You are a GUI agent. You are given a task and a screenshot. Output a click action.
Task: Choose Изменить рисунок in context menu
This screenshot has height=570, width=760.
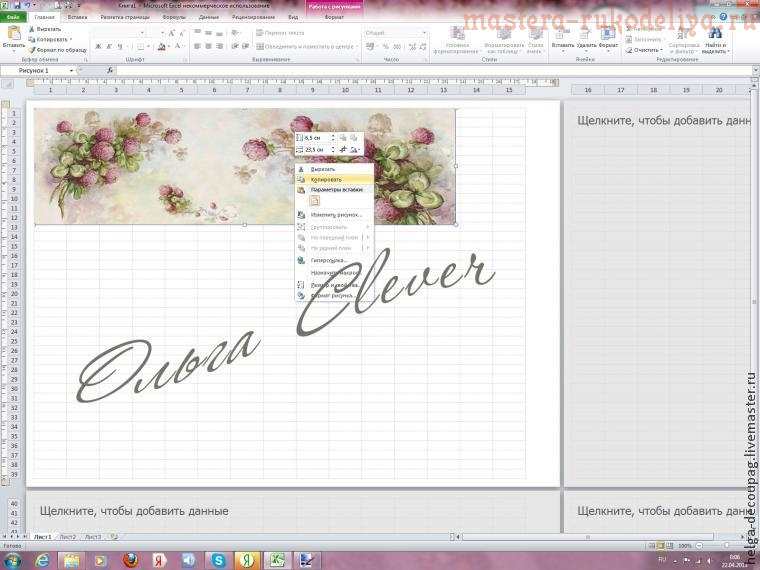[334, 214]
